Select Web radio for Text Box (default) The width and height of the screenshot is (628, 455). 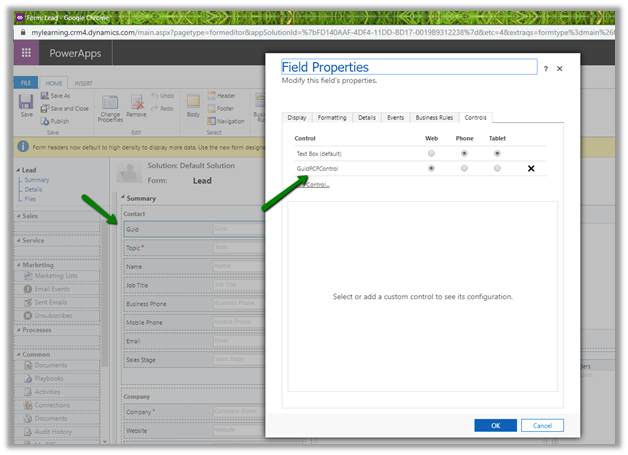431,154
